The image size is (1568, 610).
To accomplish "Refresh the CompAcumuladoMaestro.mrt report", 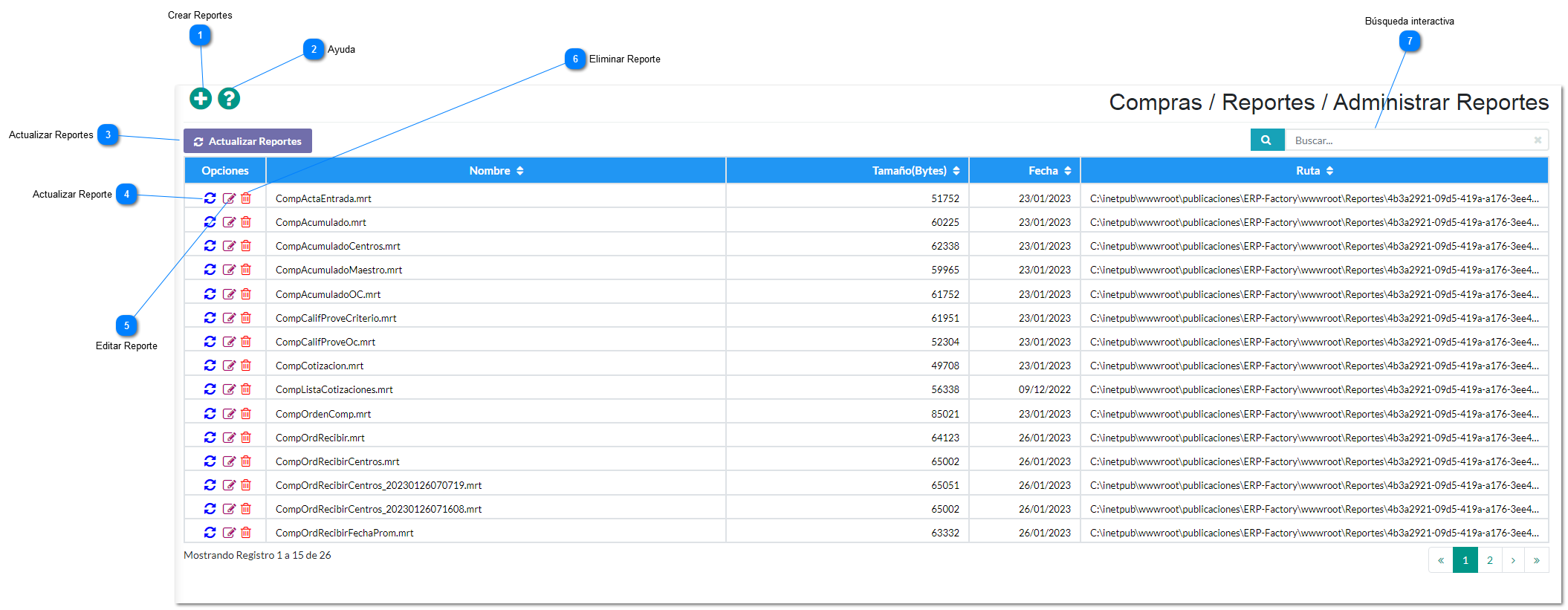I will [210, 270].
